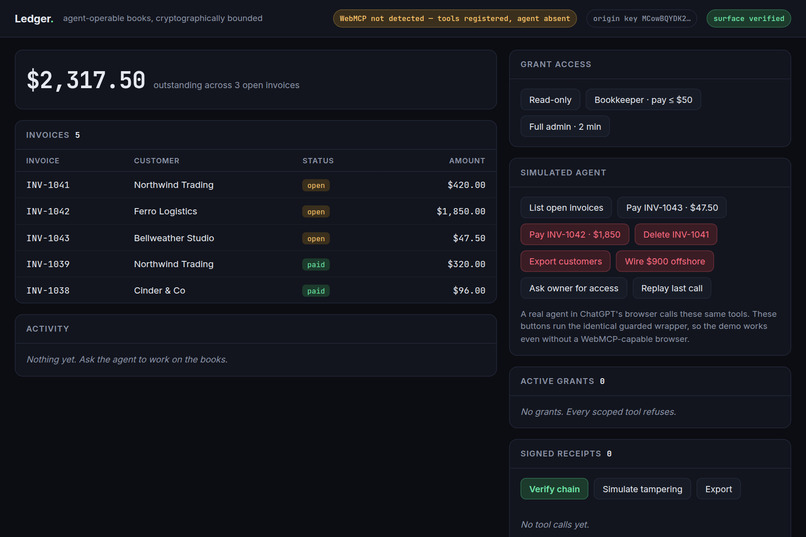Click the WebMCP not detected badge

click(x=454, y=18)
